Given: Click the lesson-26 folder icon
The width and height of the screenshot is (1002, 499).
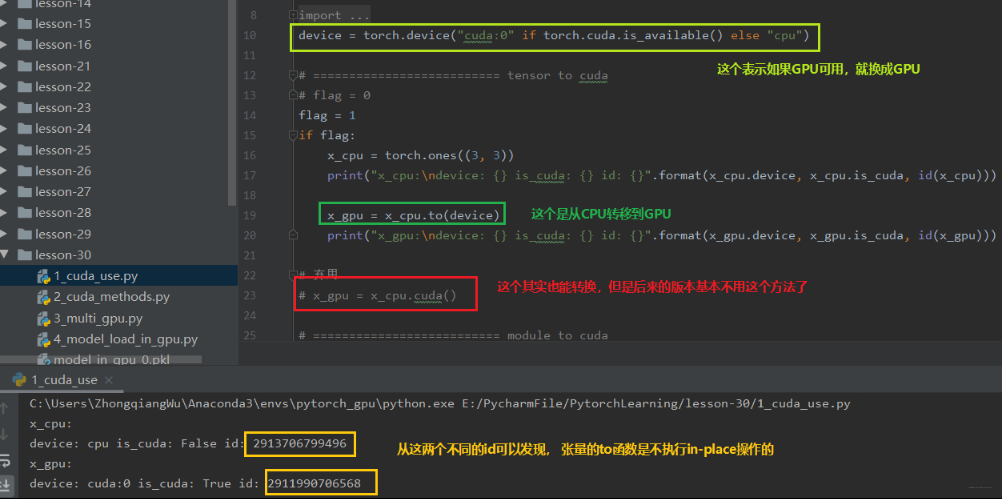Looking at the screenshot, I should click(25, 171).
